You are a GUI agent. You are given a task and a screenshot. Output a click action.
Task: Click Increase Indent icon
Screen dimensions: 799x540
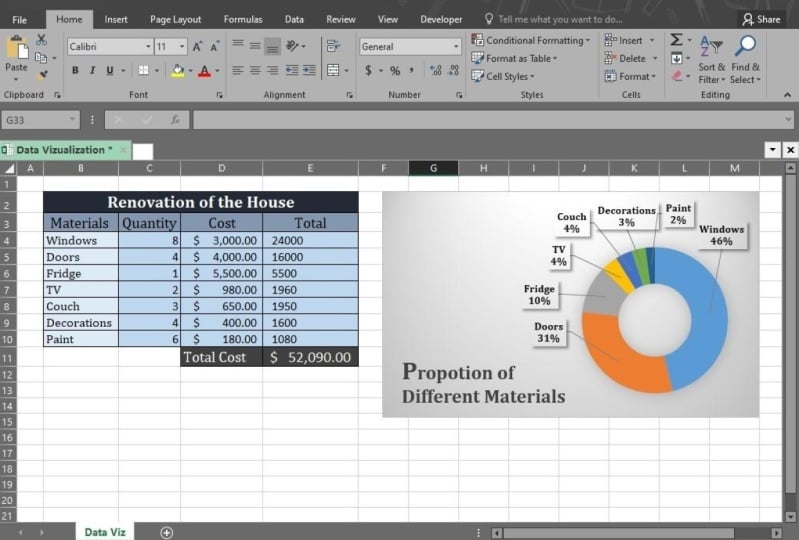coord(309,70)
